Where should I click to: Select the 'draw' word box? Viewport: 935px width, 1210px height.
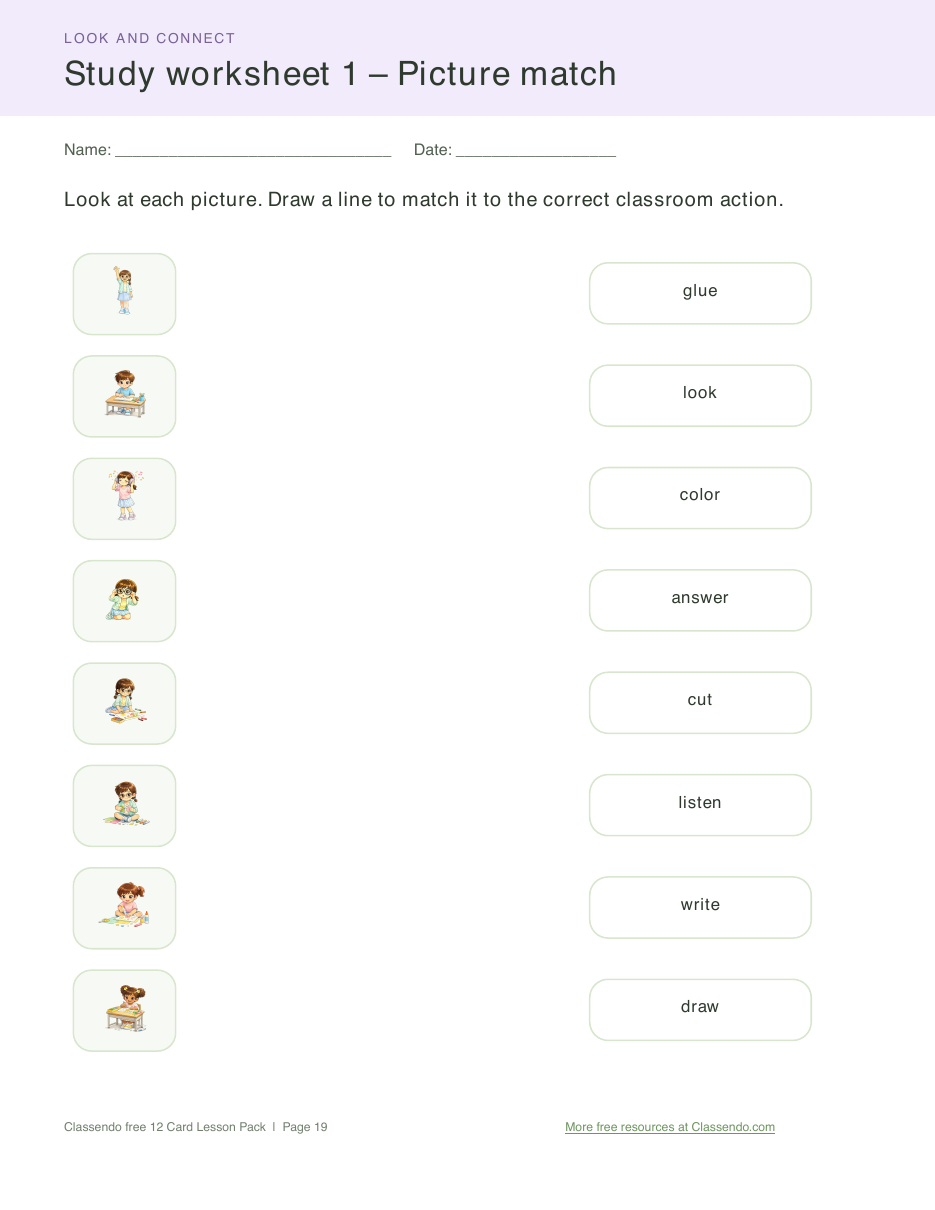(700, 1010)
